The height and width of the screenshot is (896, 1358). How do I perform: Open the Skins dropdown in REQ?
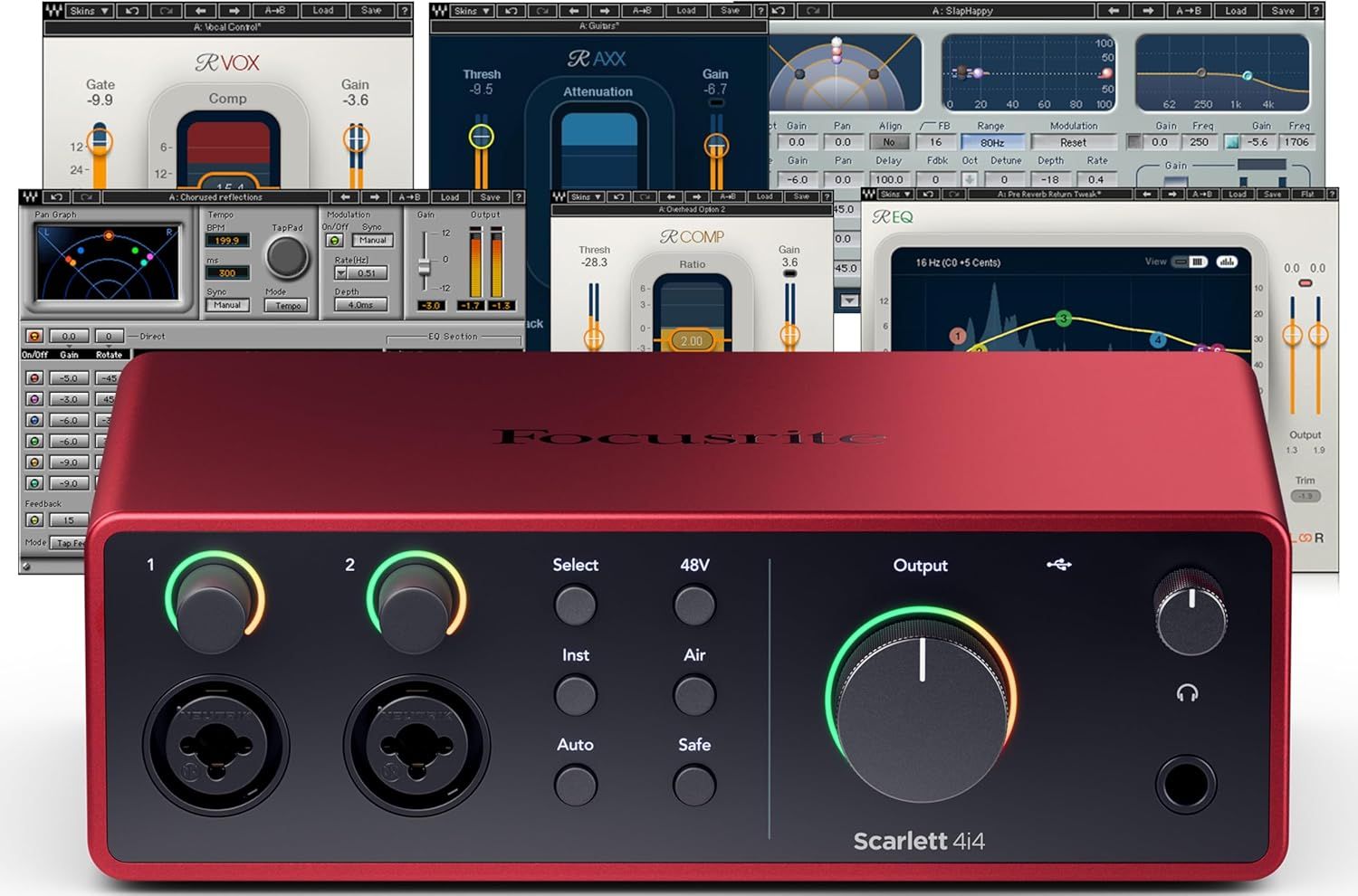click(894, 194)
